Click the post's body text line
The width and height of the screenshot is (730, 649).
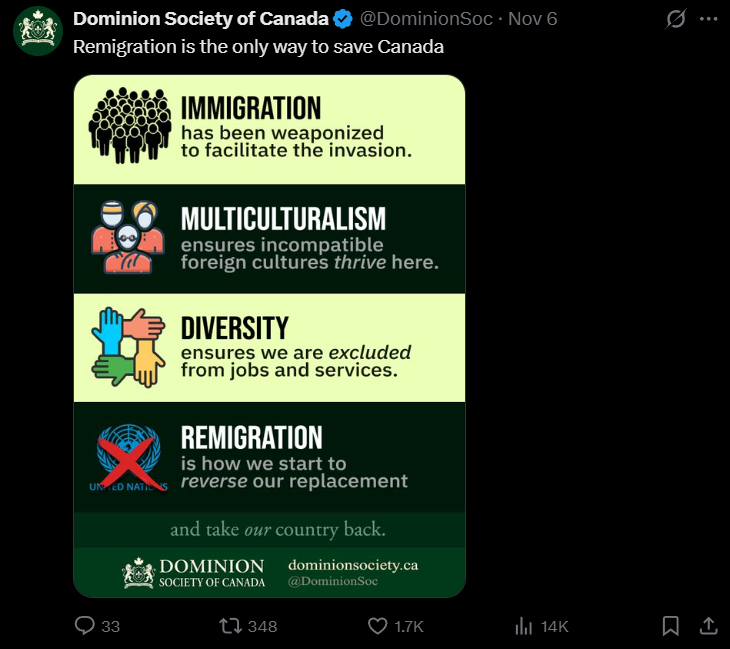click(258, 47)
